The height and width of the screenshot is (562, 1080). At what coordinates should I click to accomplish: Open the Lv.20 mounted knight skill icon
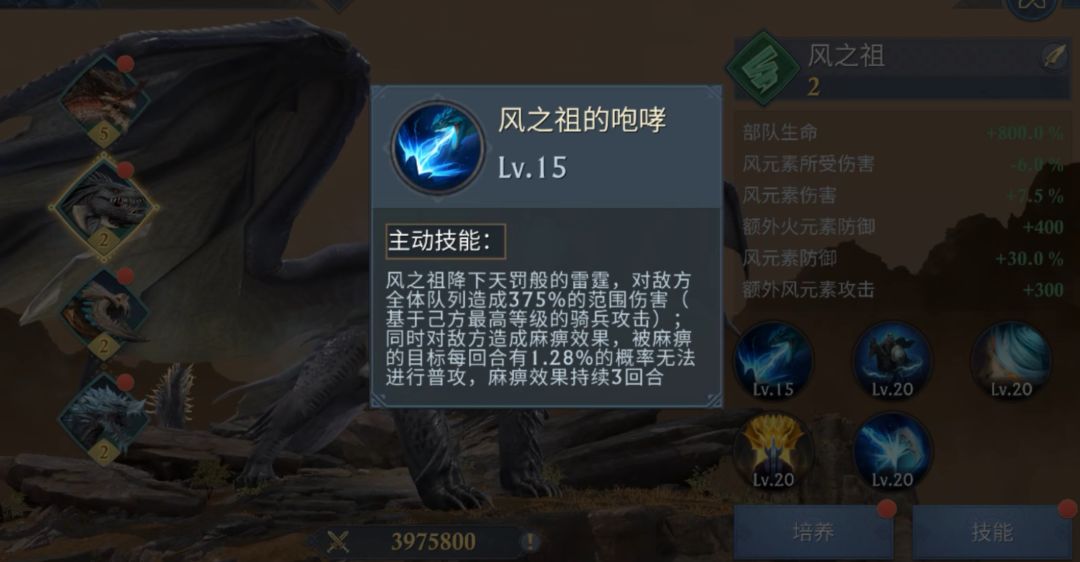click(x=892, y=362)
